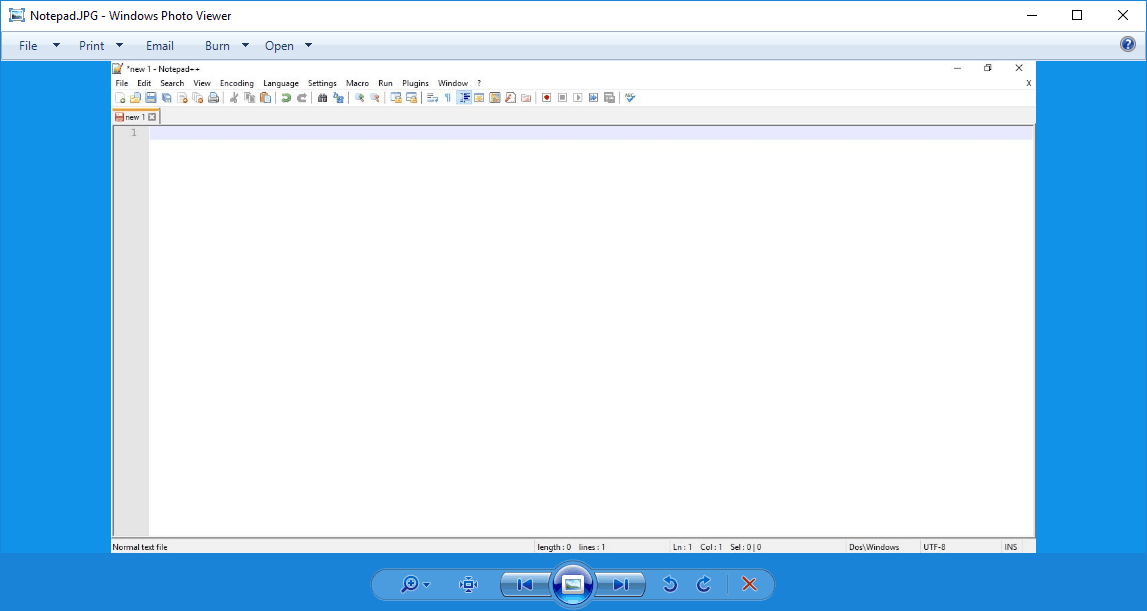
Task: Click the Undo arrow icon in Notepad++
Action: pyautogui.click(x=287, y=97)
